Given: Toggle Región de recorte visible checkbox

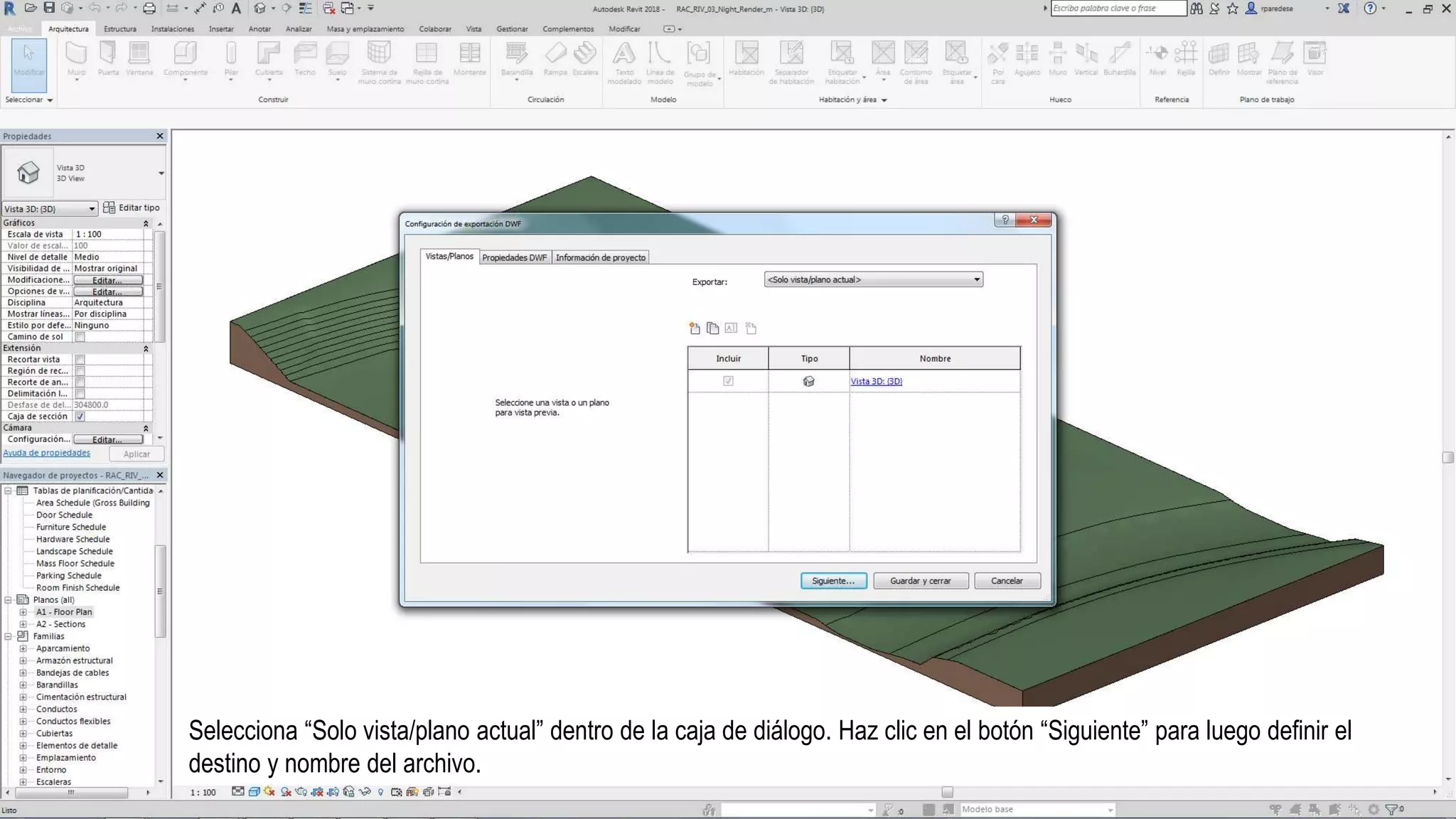Looking at the screenshot, I should click(80, 371).
